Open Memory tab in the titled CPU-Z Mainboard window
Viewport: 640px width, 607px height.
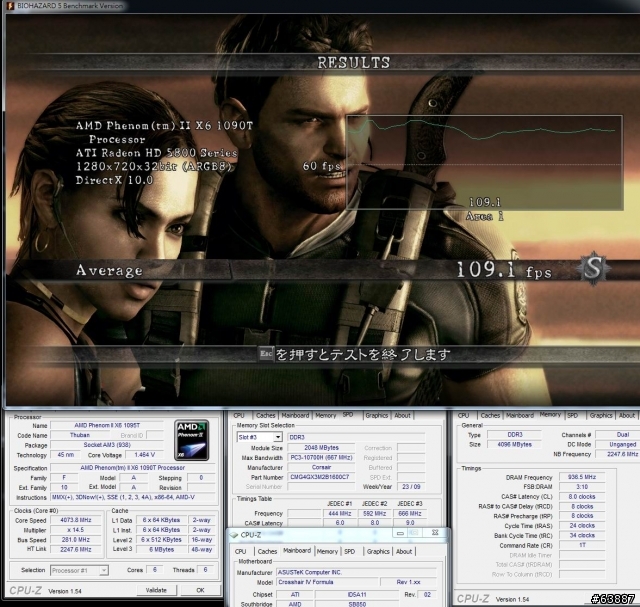(327, 551)
